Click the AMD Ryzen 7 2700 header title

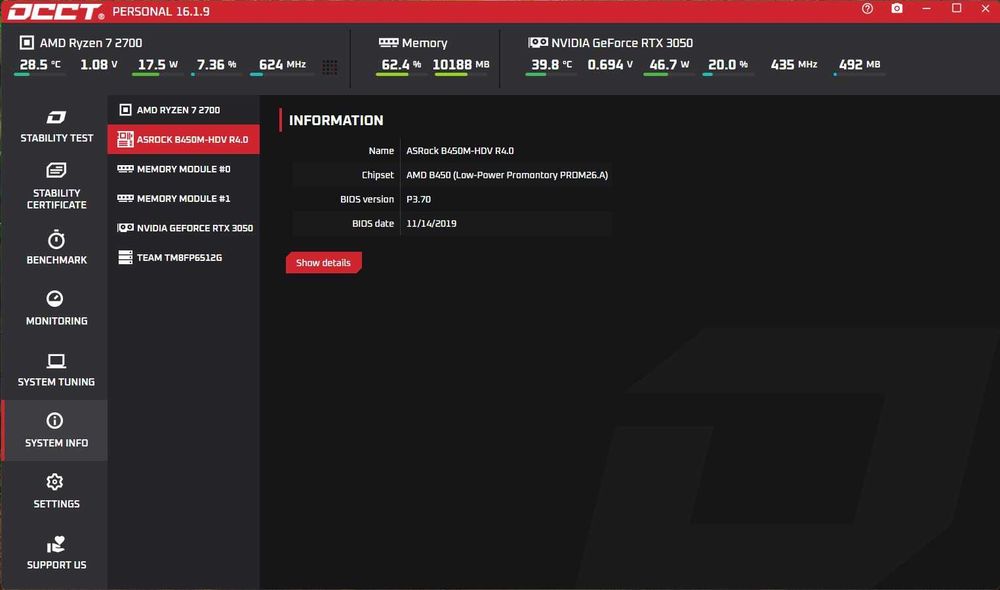click(x=91, y=43)
